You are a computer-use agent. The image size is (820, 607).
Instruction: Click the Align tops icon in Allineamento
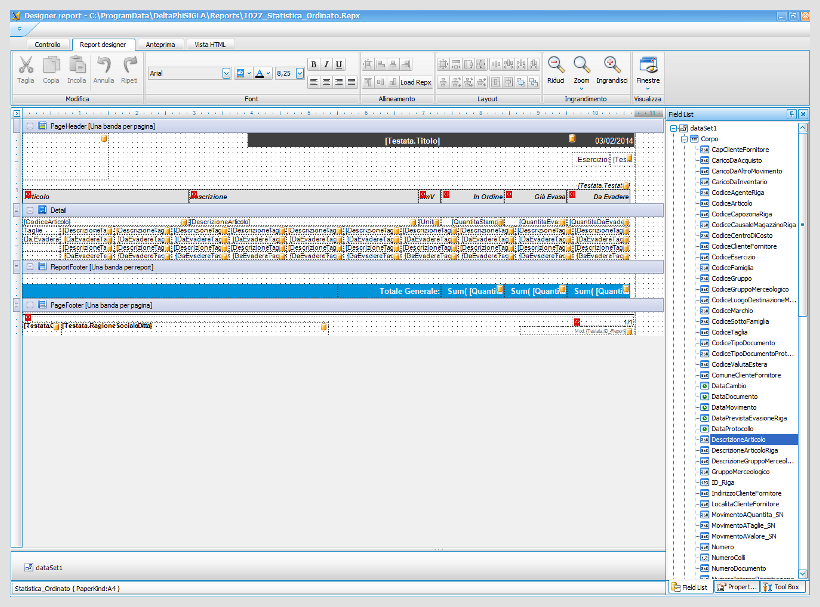click(x=368, y=82)
